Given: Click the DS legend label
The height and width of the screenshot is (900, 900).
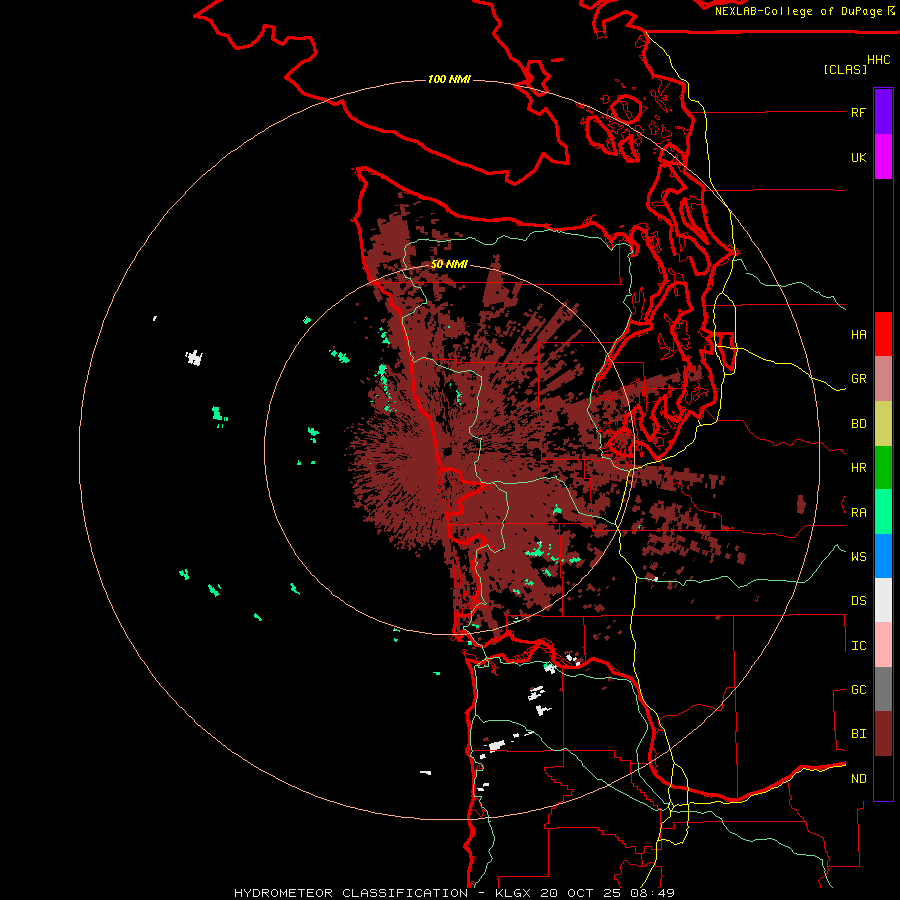Looking at the screenshot, I should tap(858, 601).
